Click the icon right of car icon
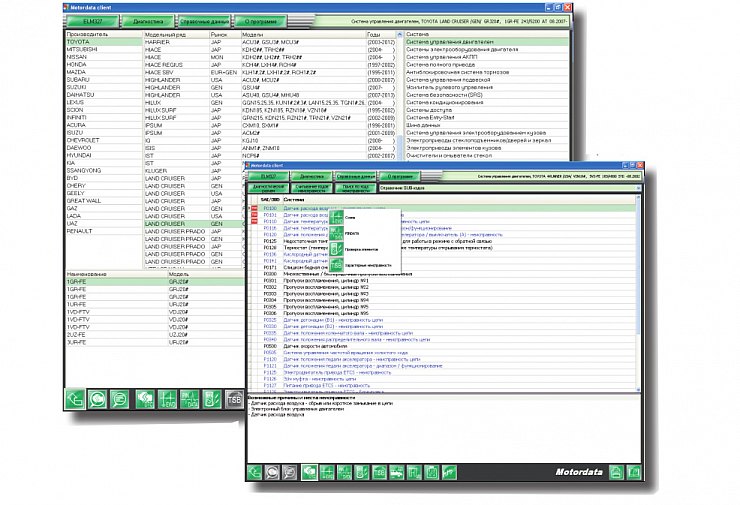The height and width of the screenshot is (505, 740). tap(414, 472)
